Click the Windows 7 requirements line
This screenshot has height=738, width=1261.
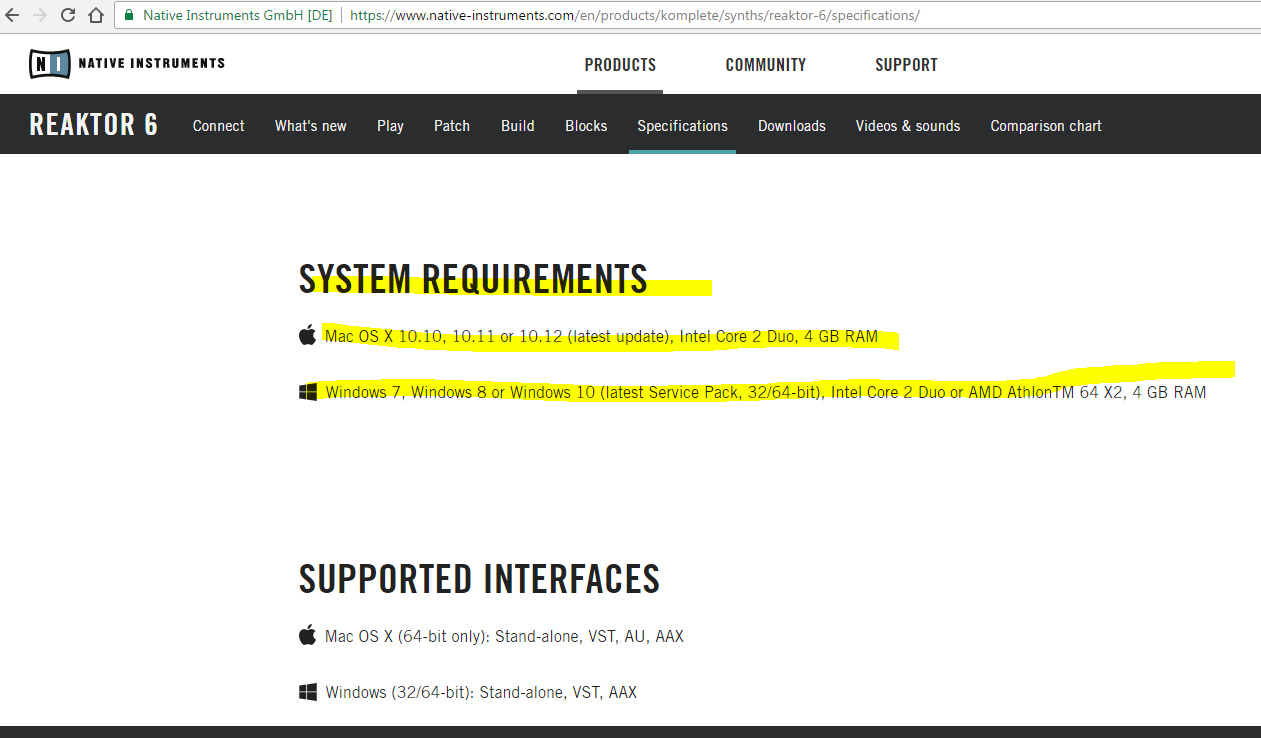[766, 392]
